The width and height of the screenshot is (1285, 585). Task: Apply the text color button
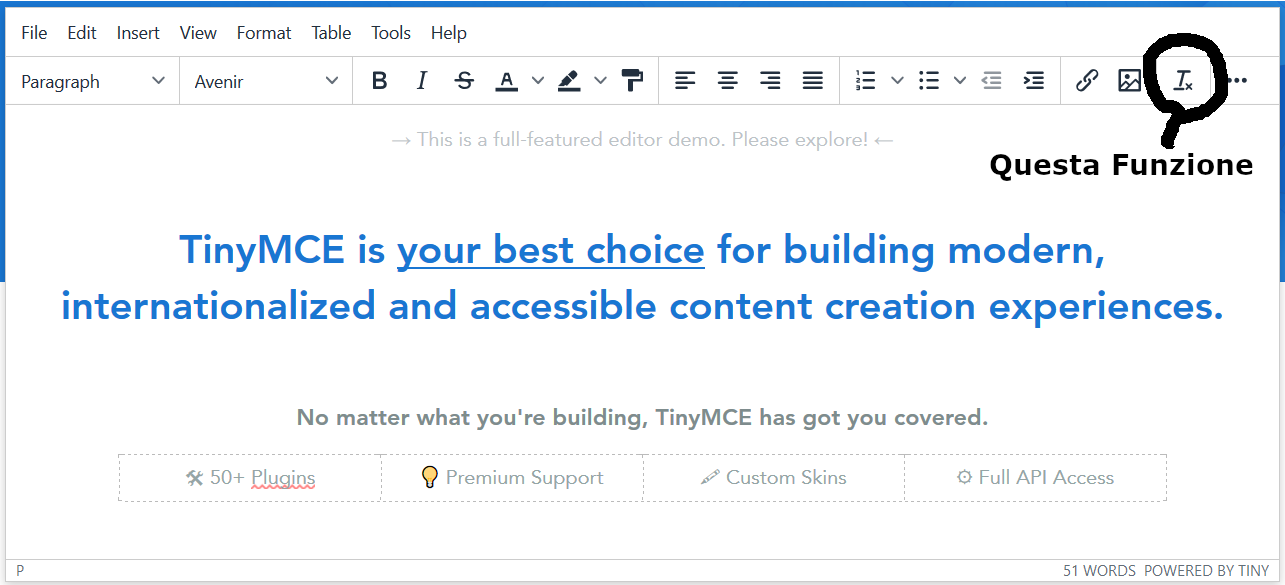pos(507,81)
